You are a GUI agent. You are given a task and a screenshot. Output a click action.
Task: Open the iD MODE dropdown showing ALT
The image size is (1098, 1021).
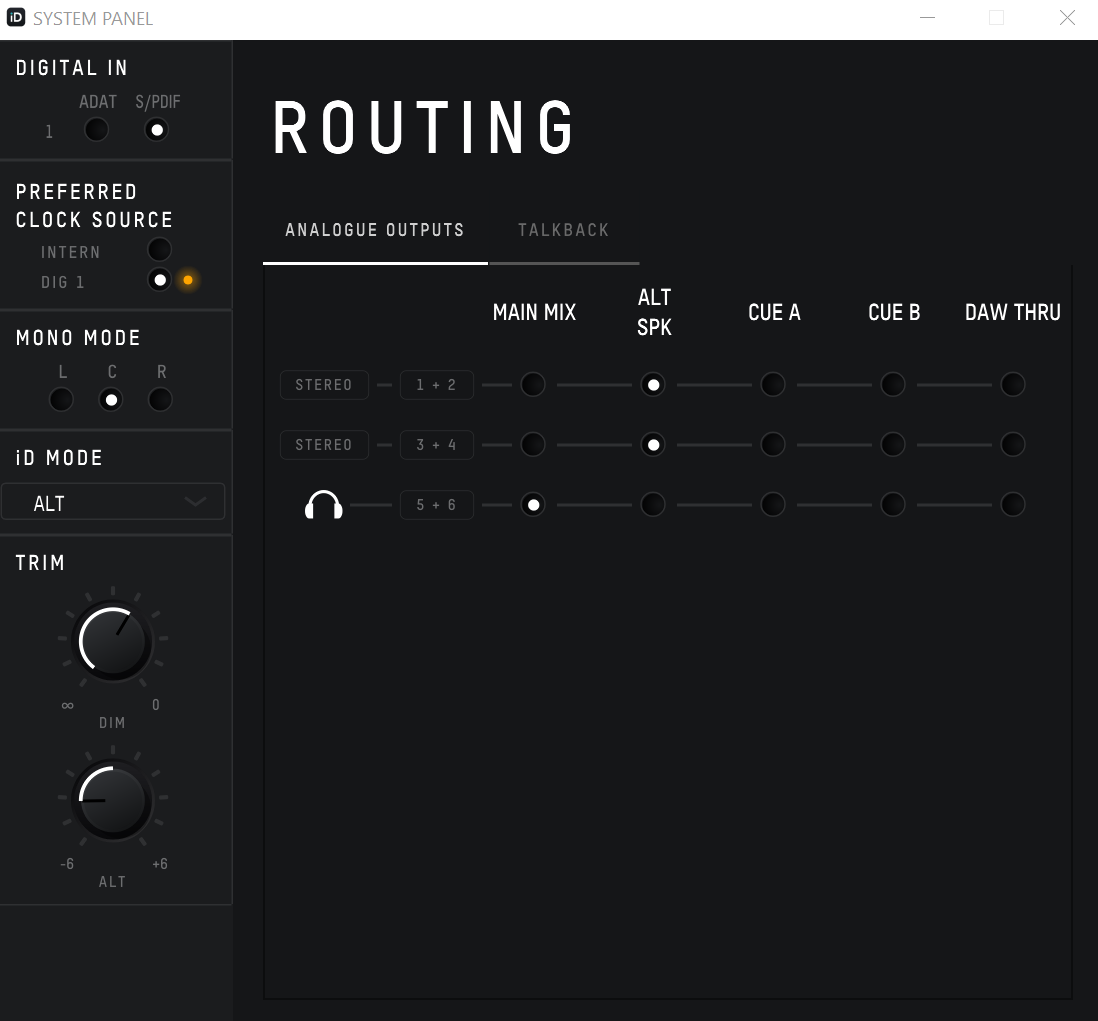click(113, 501)
